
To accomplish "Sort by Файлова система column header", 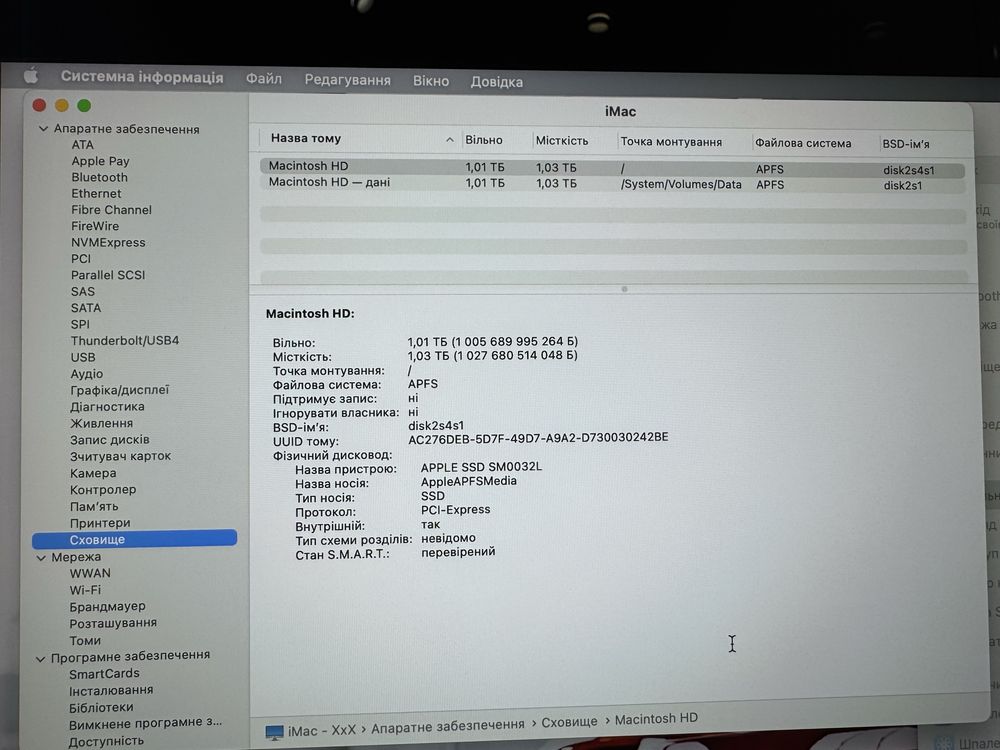I will pos(803,143).
